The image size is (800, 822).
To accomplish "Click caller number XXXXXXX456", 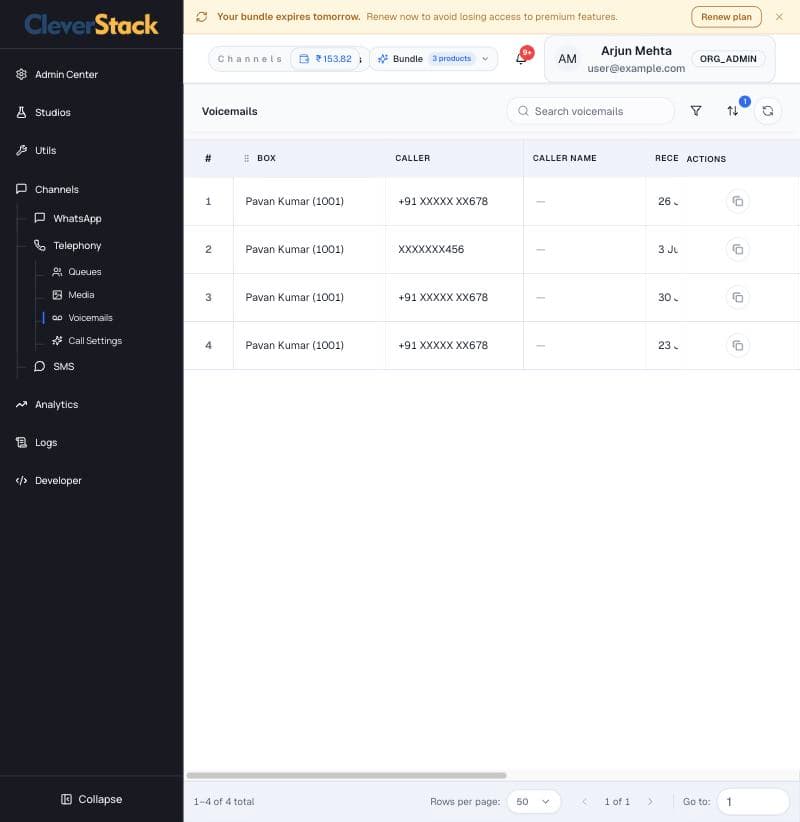I will click(431, 250).
